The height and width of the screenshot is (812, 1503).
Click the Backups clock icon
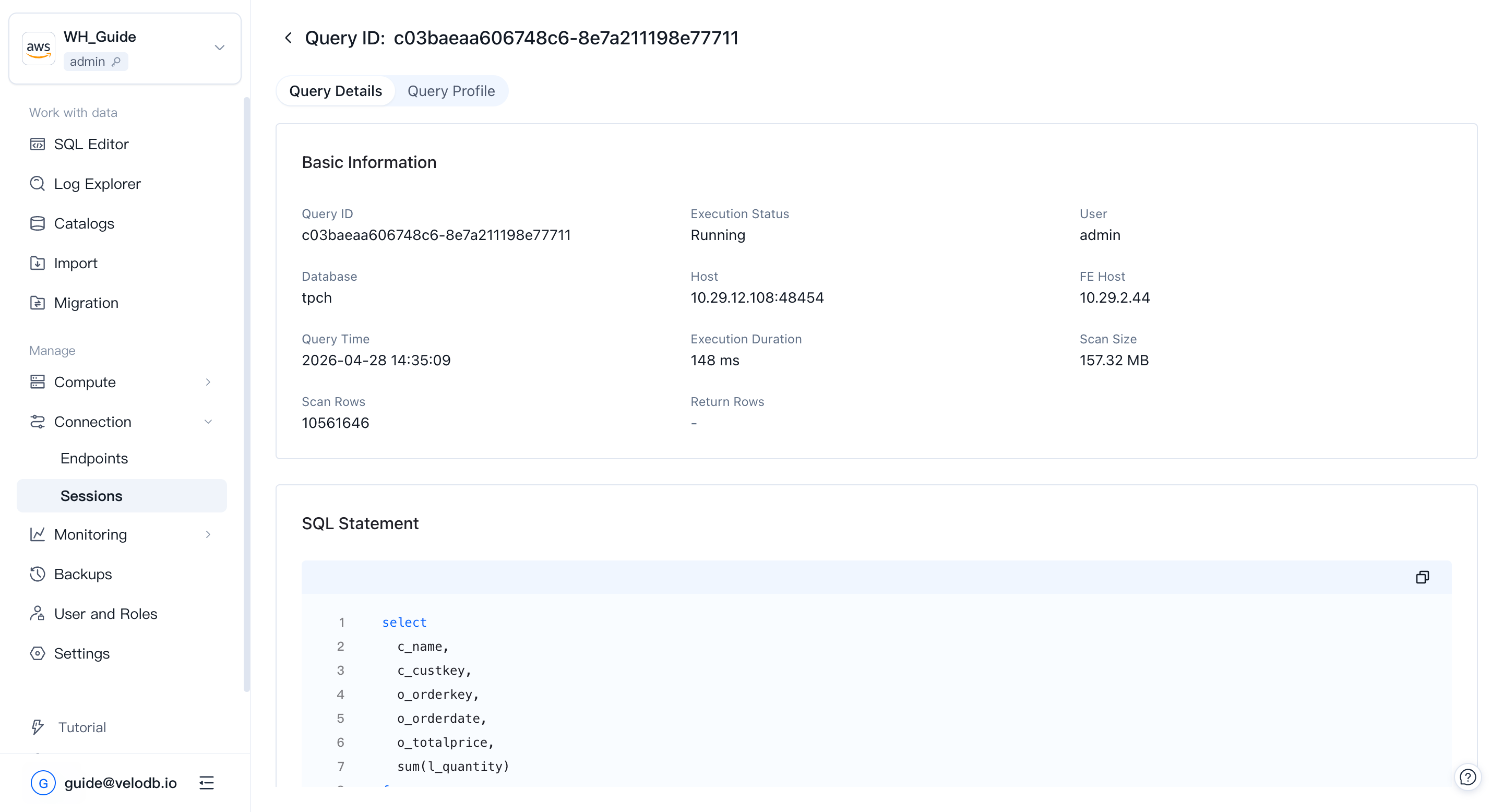click(x=38, y=574)
